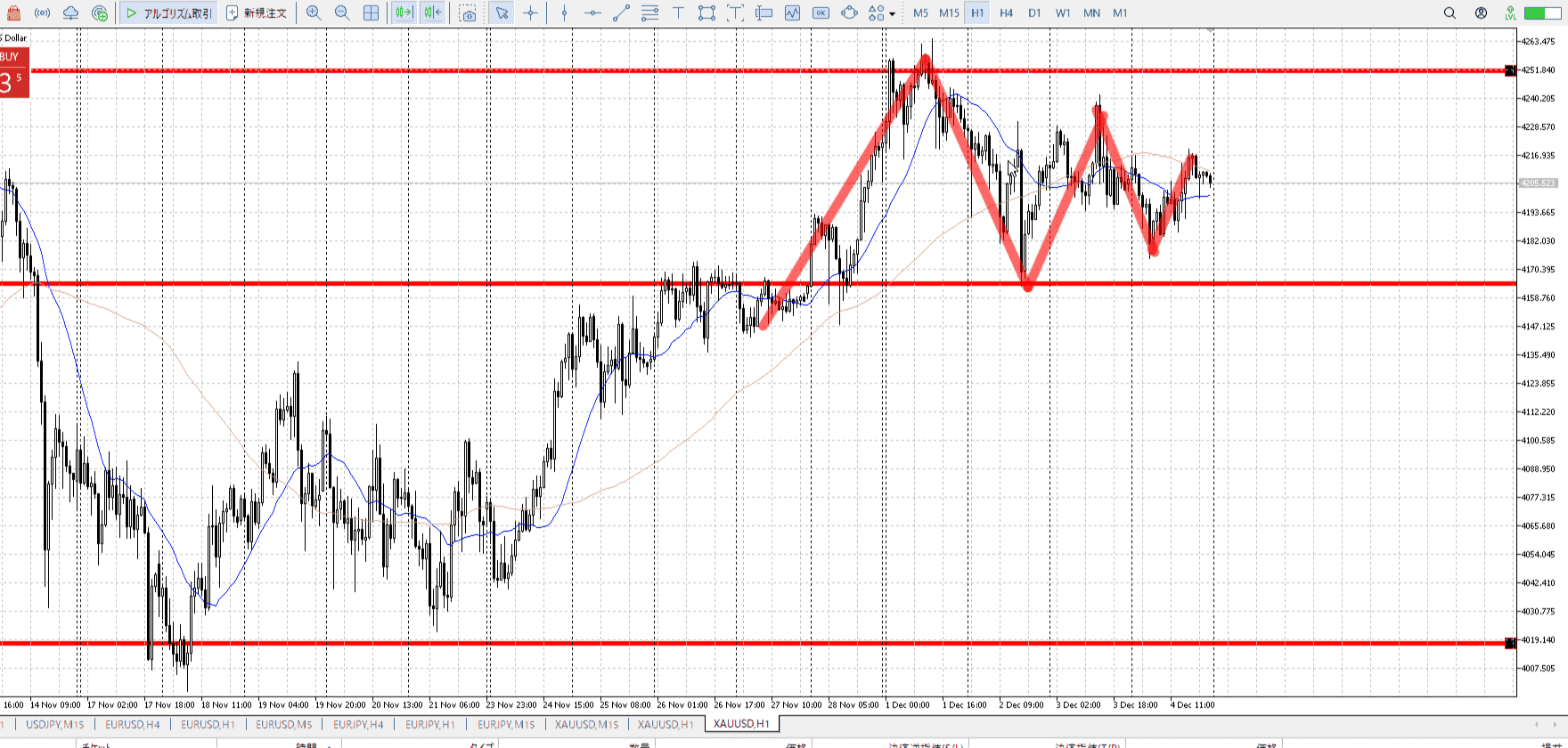The image size is (1568, 748).
Task: Switch to the XAUUSD,M15 chart tab
Action: [586, 724]
